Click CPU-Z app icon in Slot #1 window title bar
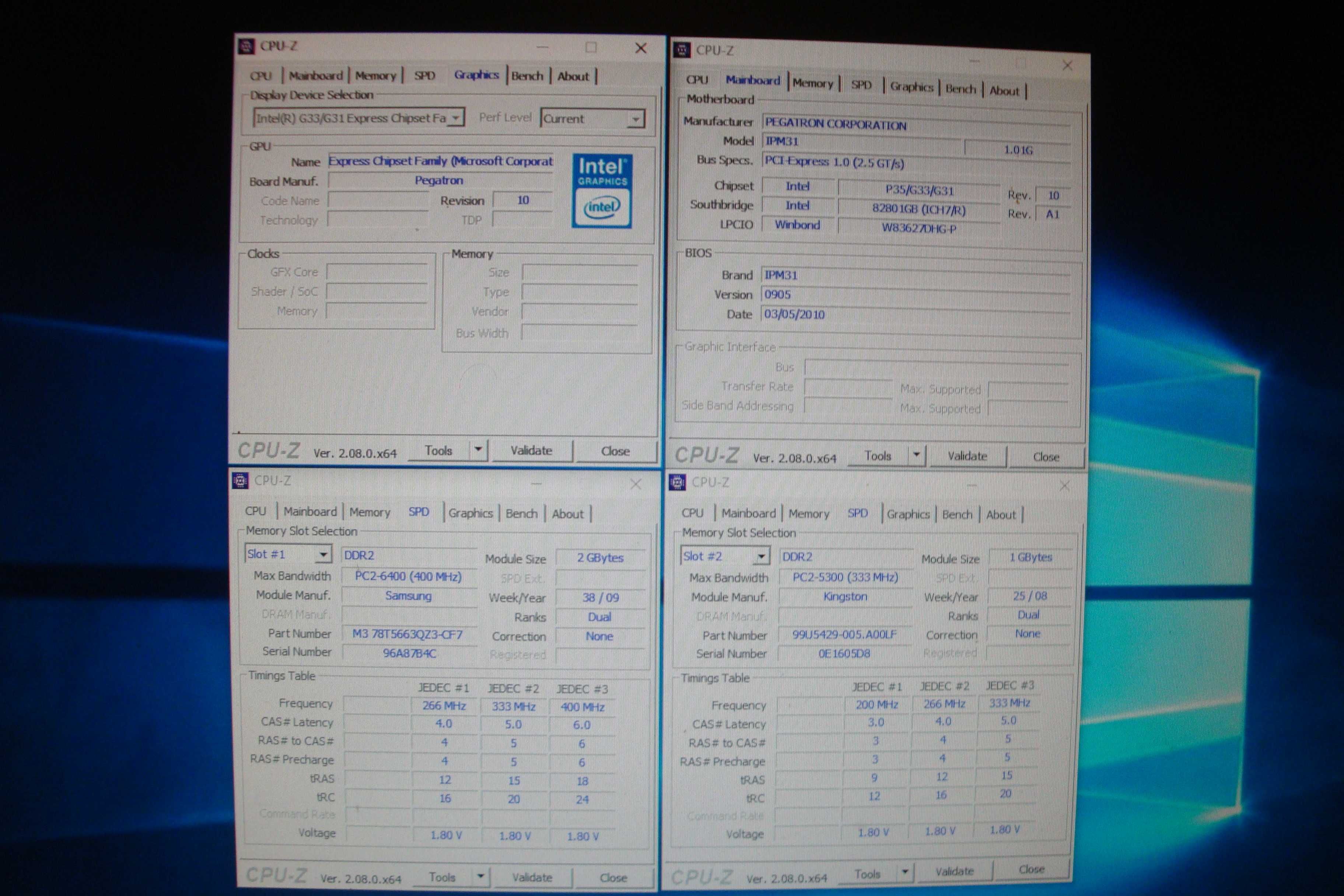The width and height of the screenshot is (1344, 896). click(240, 480)
